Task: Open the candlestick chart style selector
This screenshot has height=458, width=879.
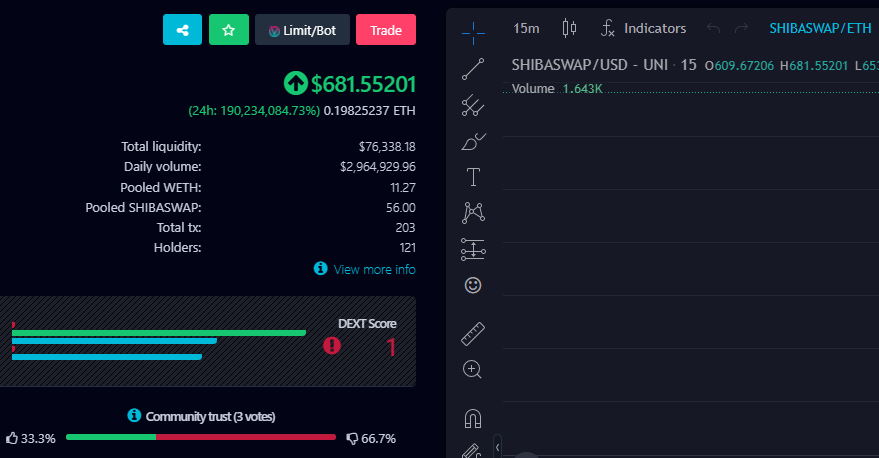Action: [569, 28]
